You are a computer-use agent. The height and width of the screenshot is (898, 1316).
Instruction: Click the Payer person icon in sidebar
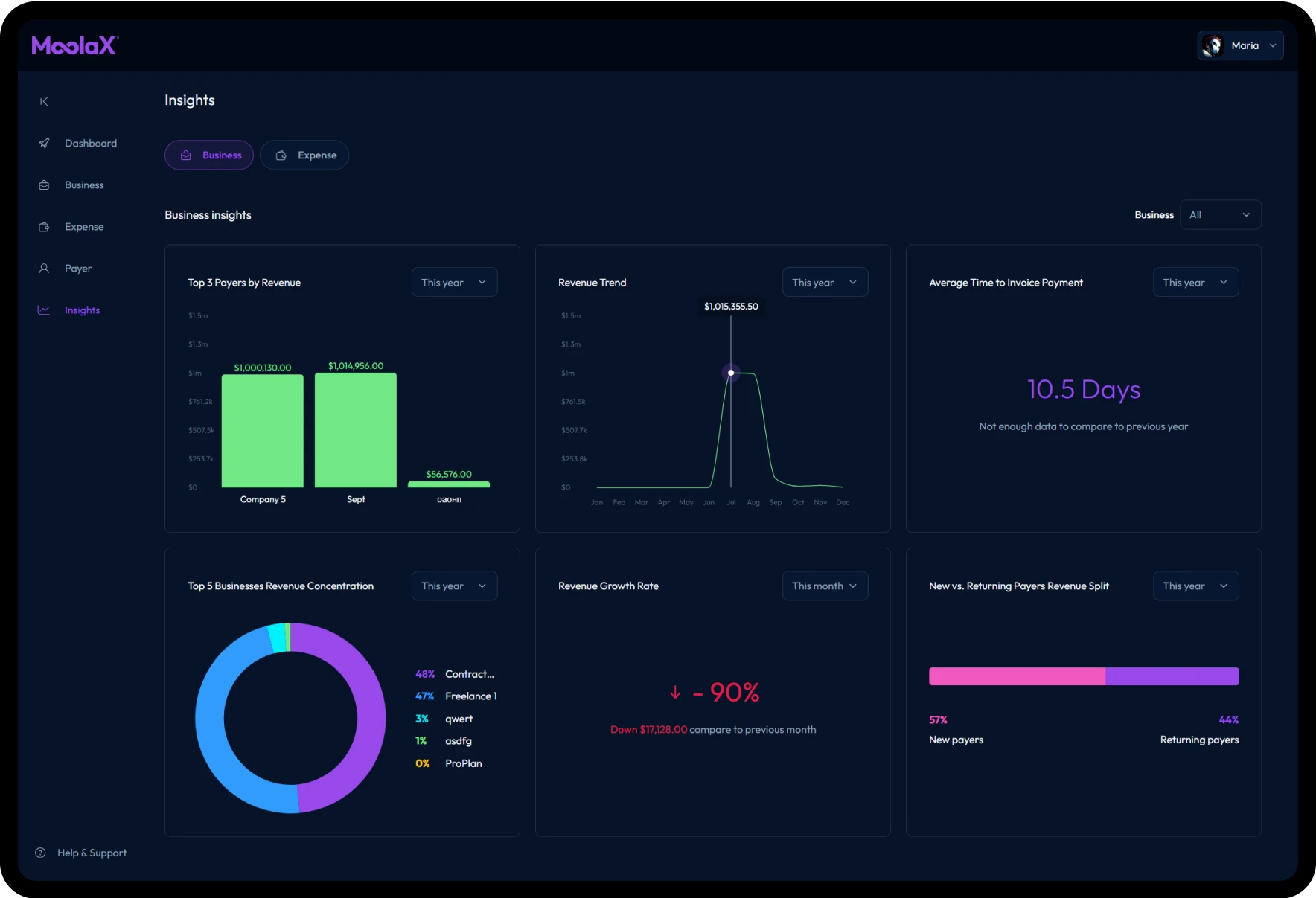pyautogui.click(x=44, y=269)
